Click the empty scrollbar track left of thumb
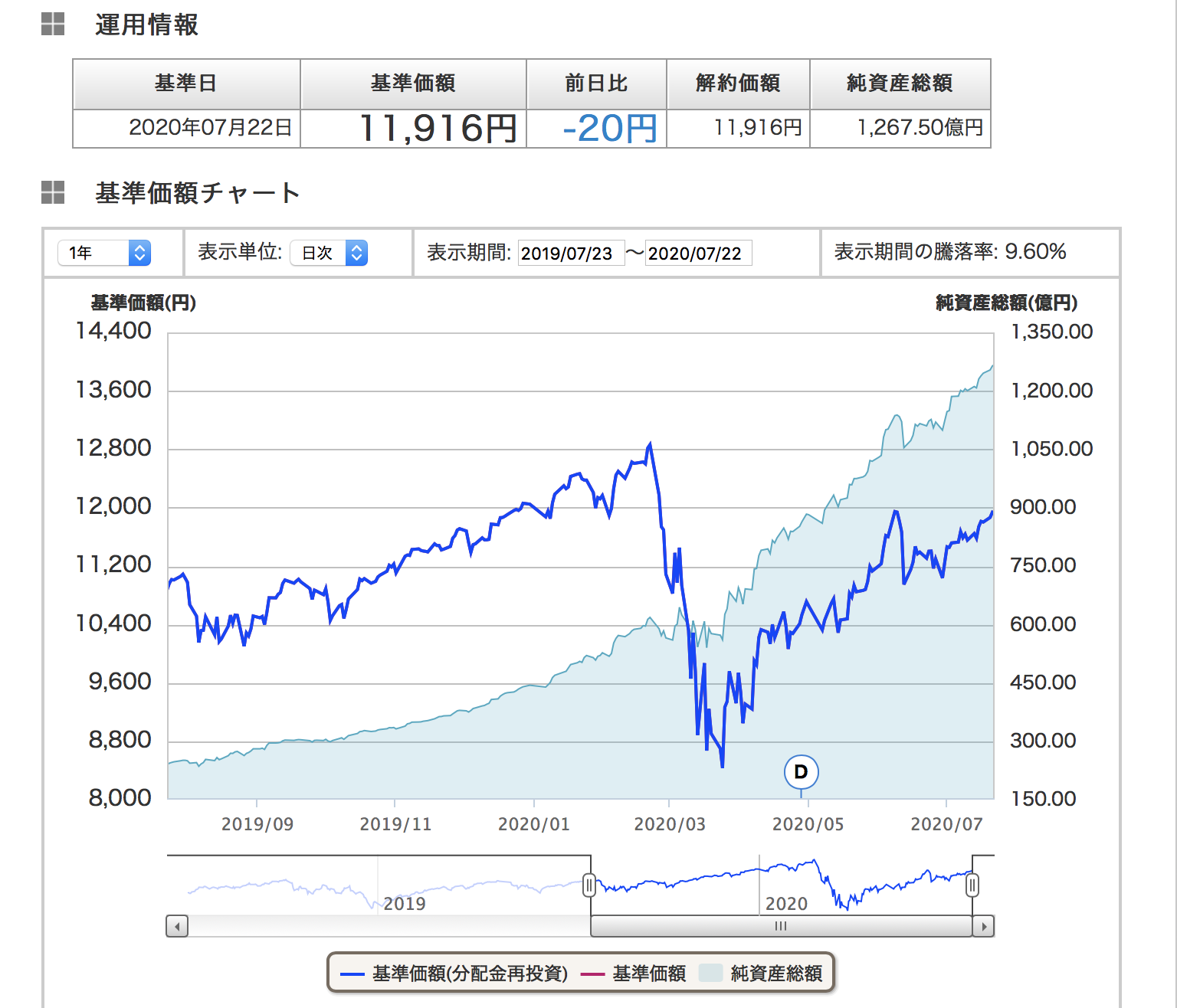 pos(383,926)
